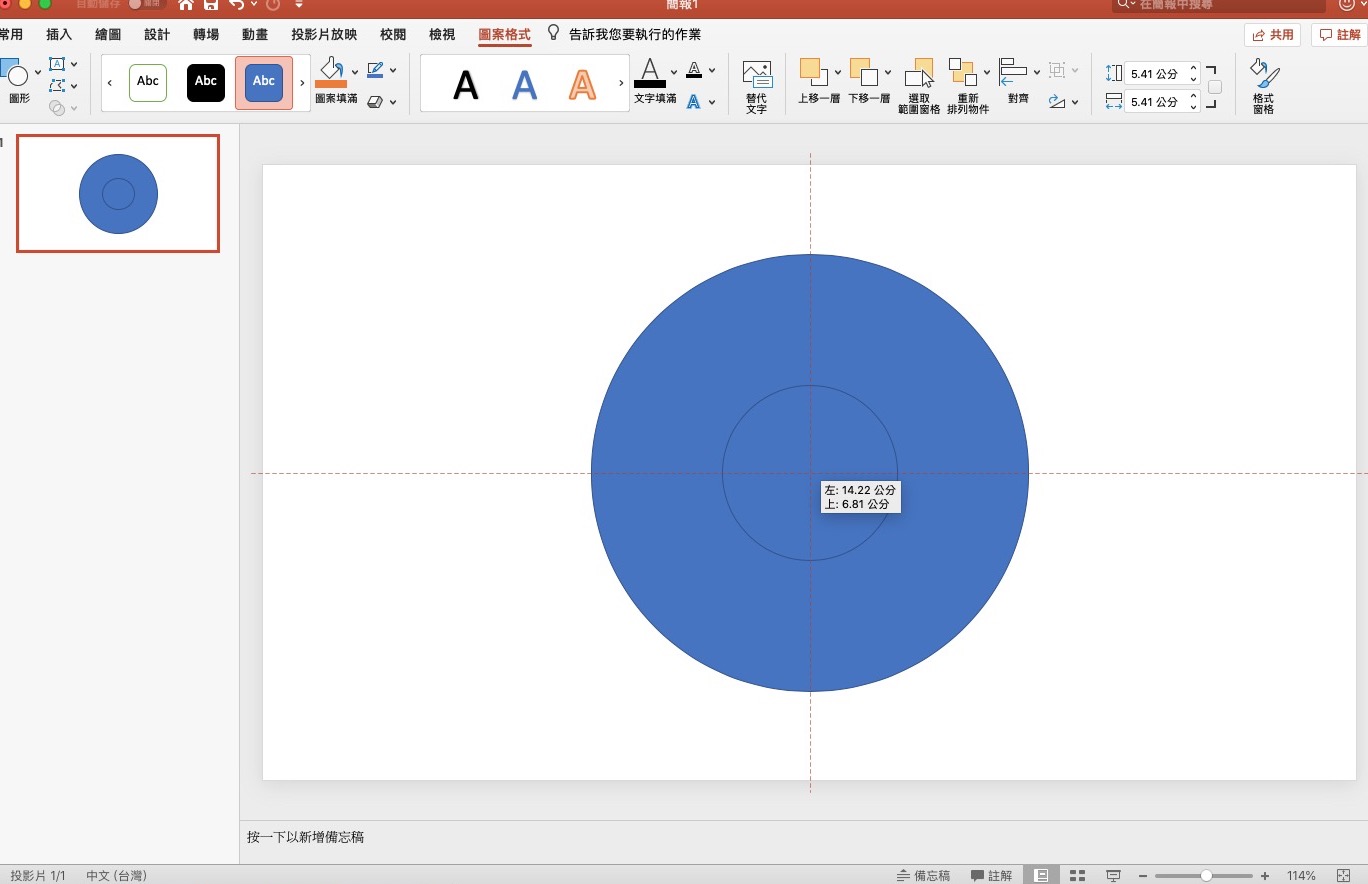Toggle the 備忘稿 notes pane

(x=923, y=875)
